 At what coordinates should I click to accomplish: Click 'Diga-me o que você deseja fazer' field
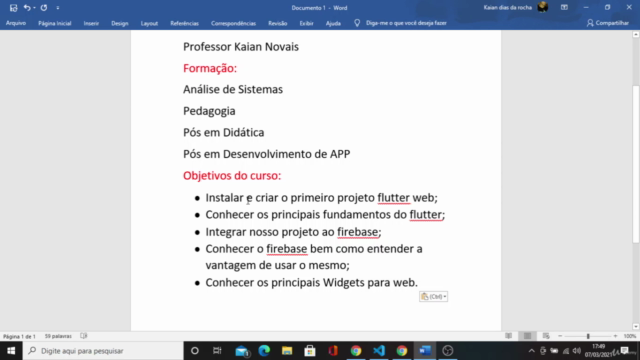[406, 23]
